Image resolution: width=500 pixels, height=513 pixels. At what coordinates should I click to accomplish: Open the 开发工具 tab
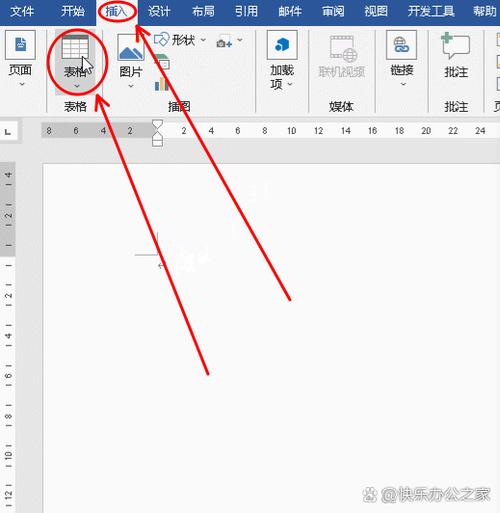pos(431,11)
